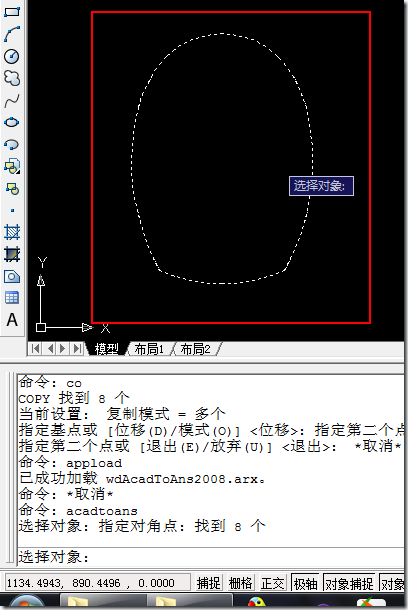408x610 pixels.
Task: Toggle 正交 ortho mode in status bar
Action: 273,583
